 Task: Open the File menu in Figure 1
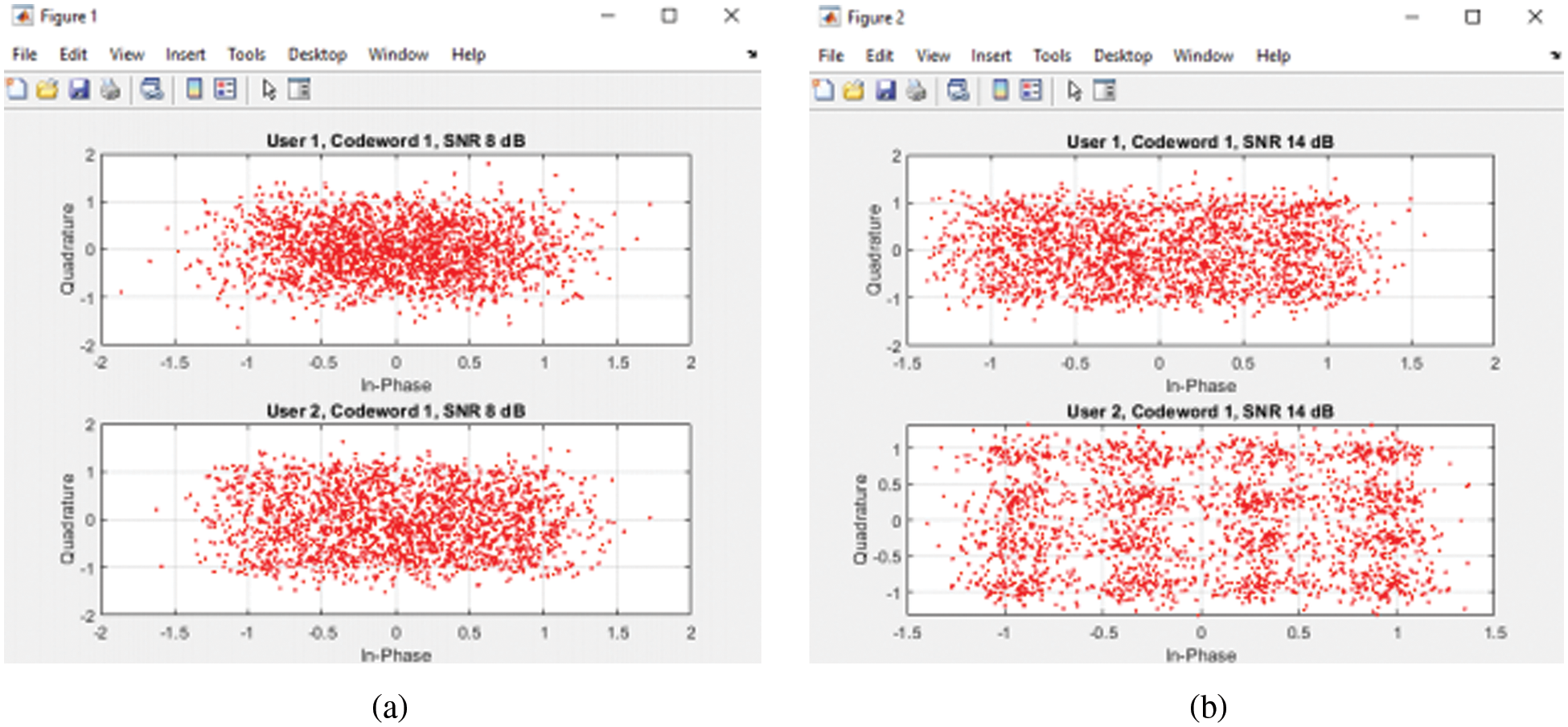[24, 55]
